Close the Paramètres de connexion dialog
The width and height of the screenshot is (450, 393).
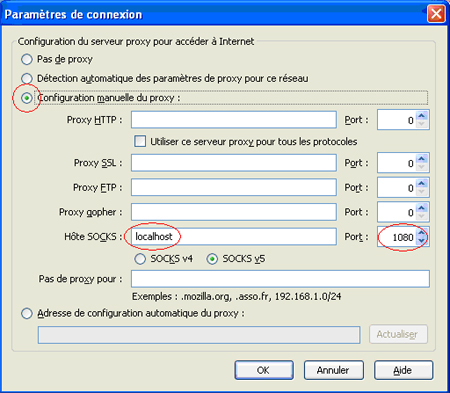click(x=436, y=14)
